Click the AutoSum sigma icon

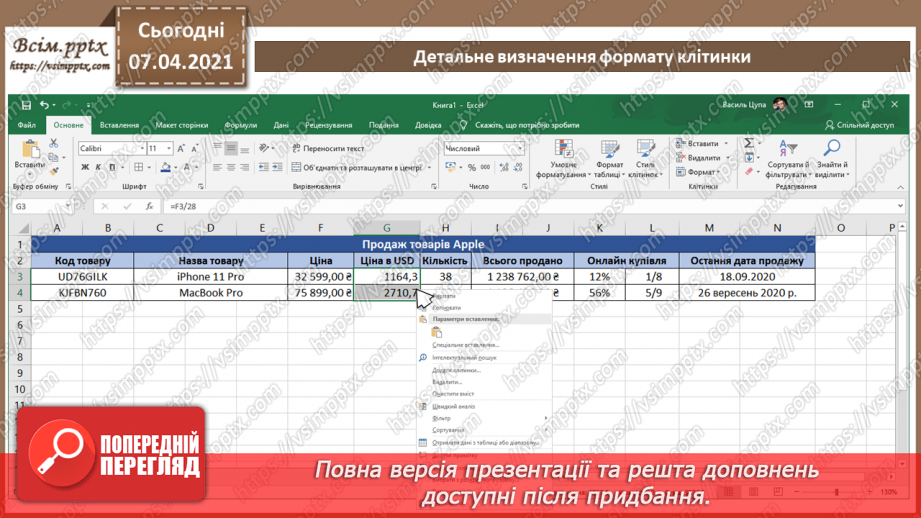point(749,143)
